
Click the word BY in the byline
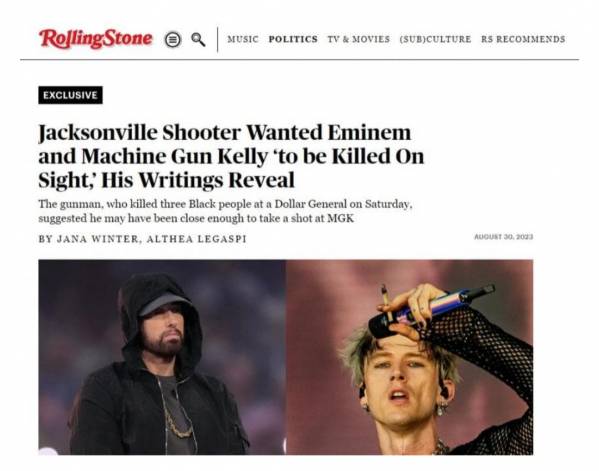[45, 239]
